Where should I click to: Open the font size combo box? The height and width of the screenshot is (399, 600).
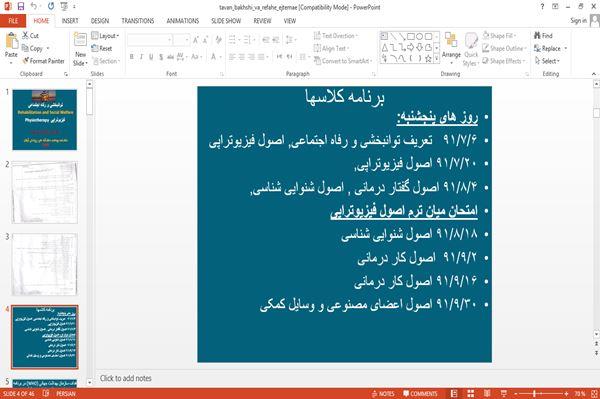[181, 40]
